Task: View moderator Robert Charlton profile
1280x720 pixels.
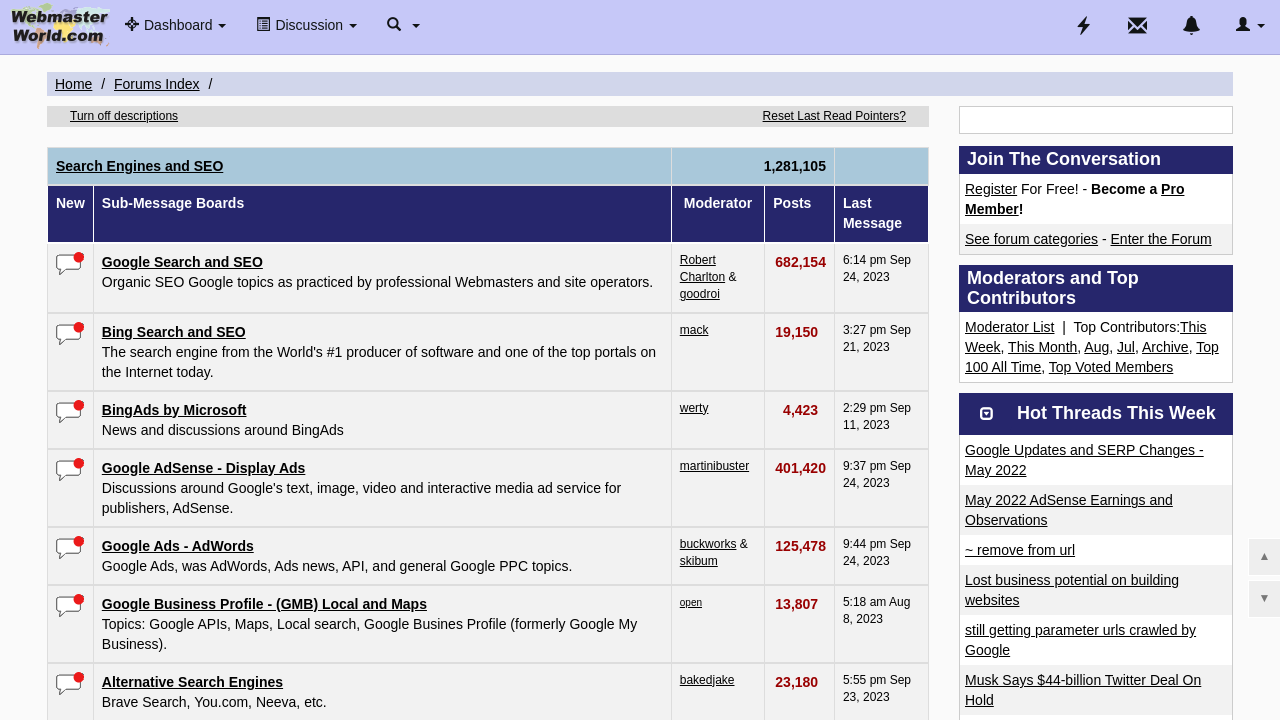Action: [702, 268]
